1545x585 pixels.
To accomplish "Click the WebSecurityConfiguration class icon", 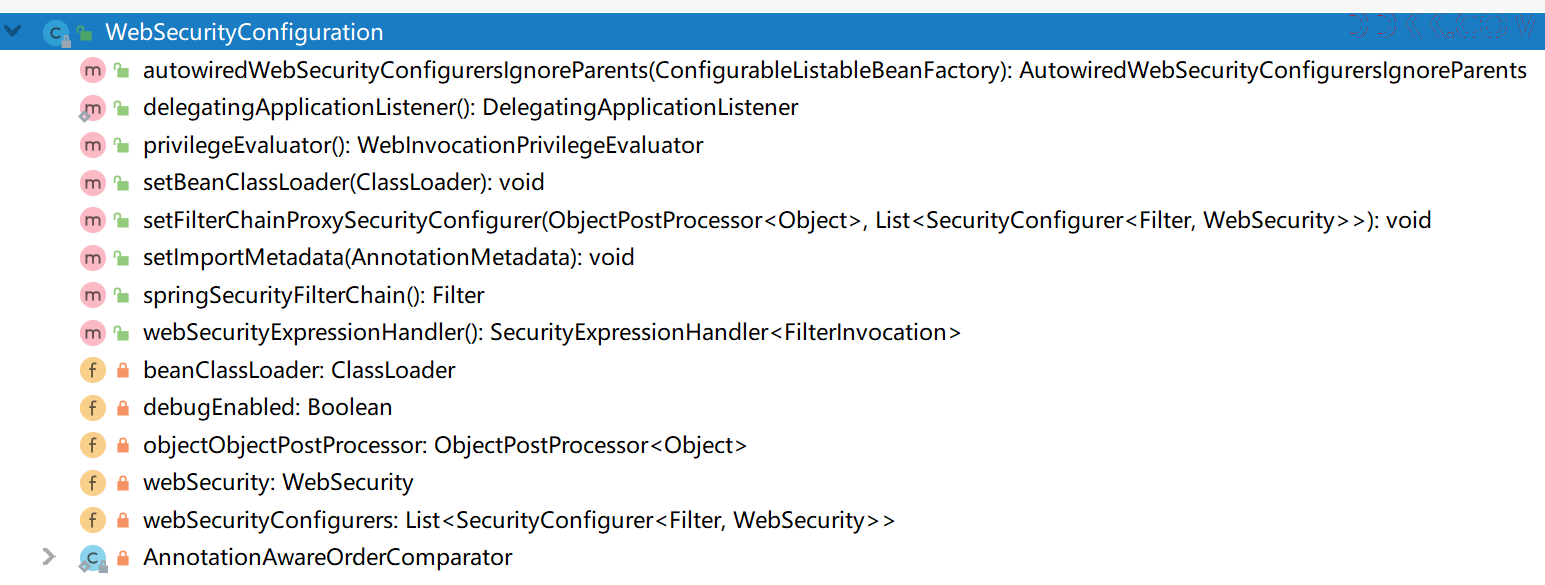I will click(x=55, y=33).
